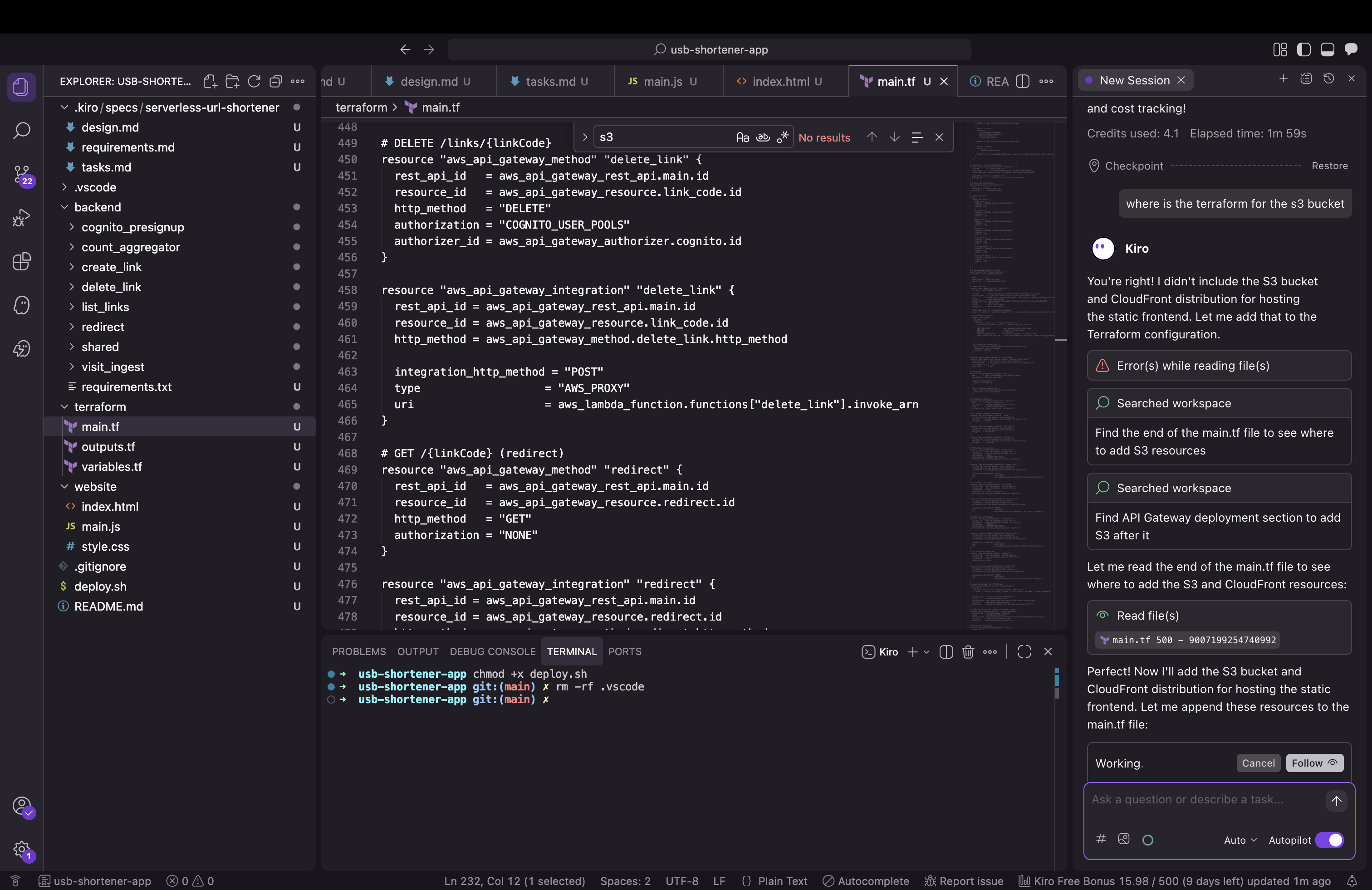Create a new file in the Explorer
1372x890 pixels.
click(210, 82)
